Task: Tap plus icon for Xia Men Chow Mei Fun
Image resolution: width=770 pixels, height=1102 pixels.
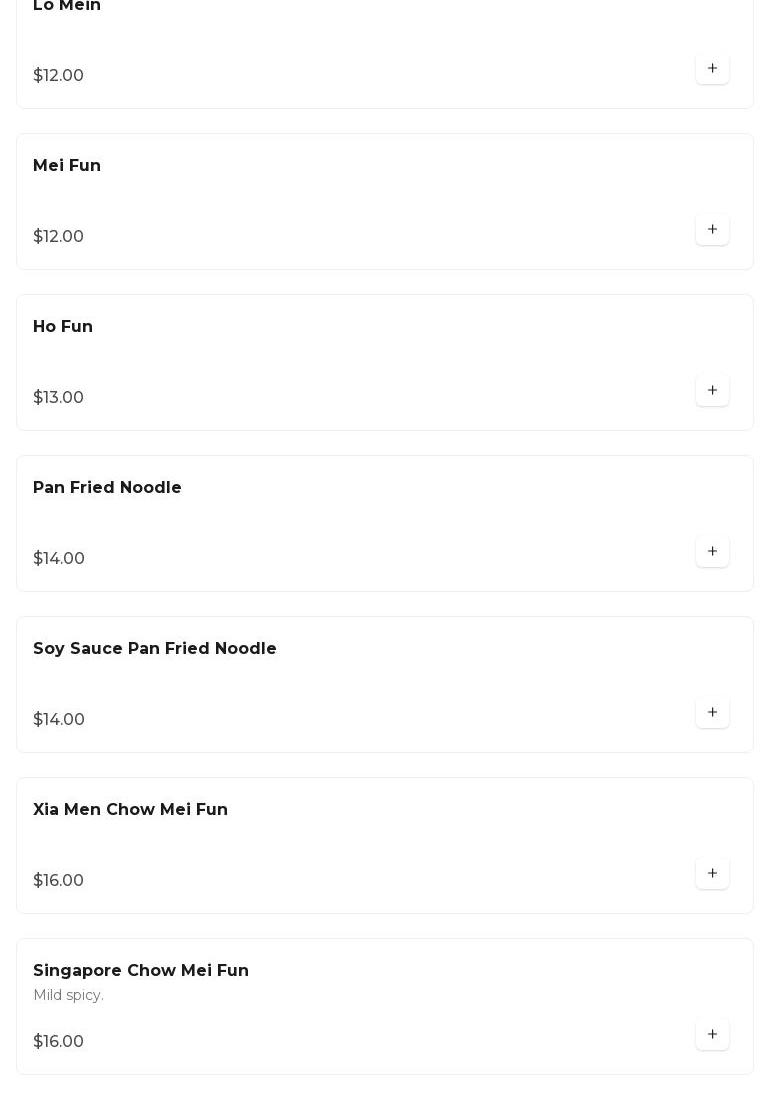Action: [712, 874]
